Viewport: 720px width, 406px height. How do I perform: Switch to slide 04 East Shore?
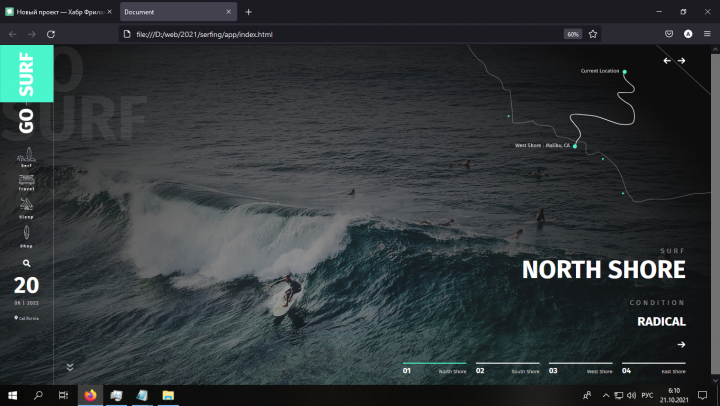point(653,368)
